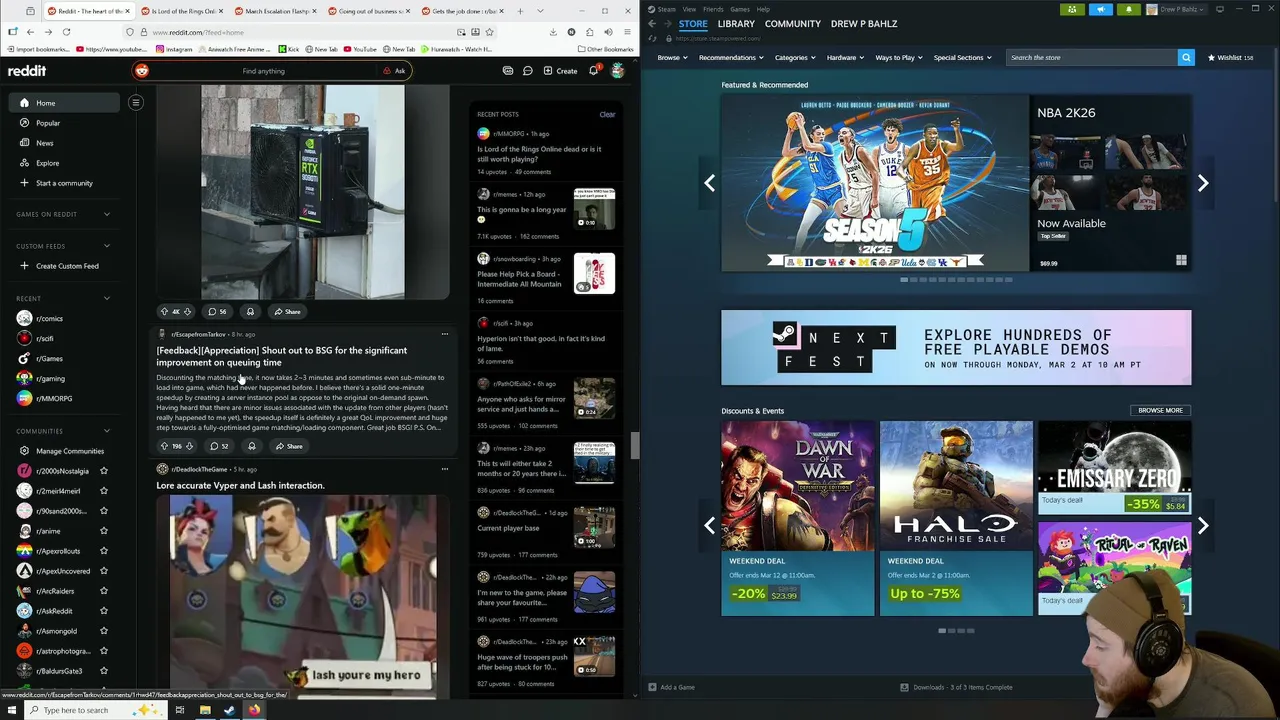Reload the Steam store page
The width and height of the screenshot is (1280, 720).
653,38
